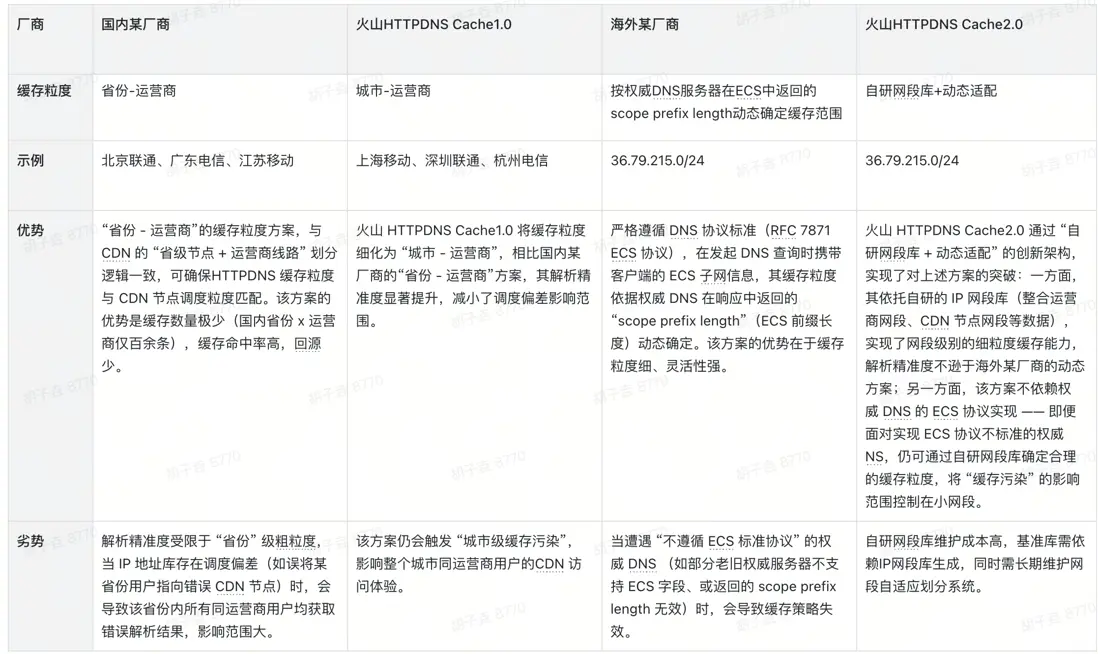Select the row label "劣势"

pyautogui.click(x=30, y=541)
